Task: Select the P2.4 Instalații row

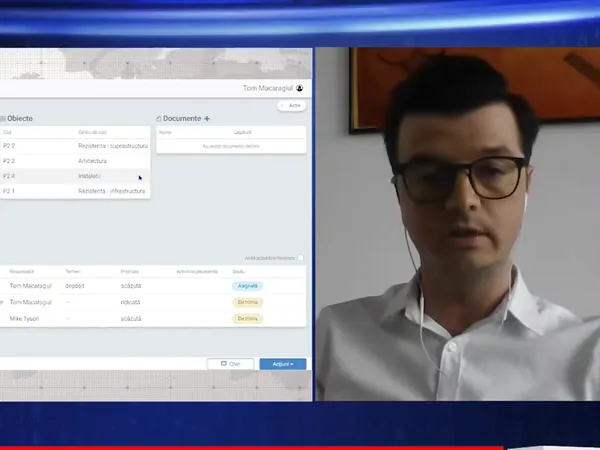Action: [x=75, y=176]
